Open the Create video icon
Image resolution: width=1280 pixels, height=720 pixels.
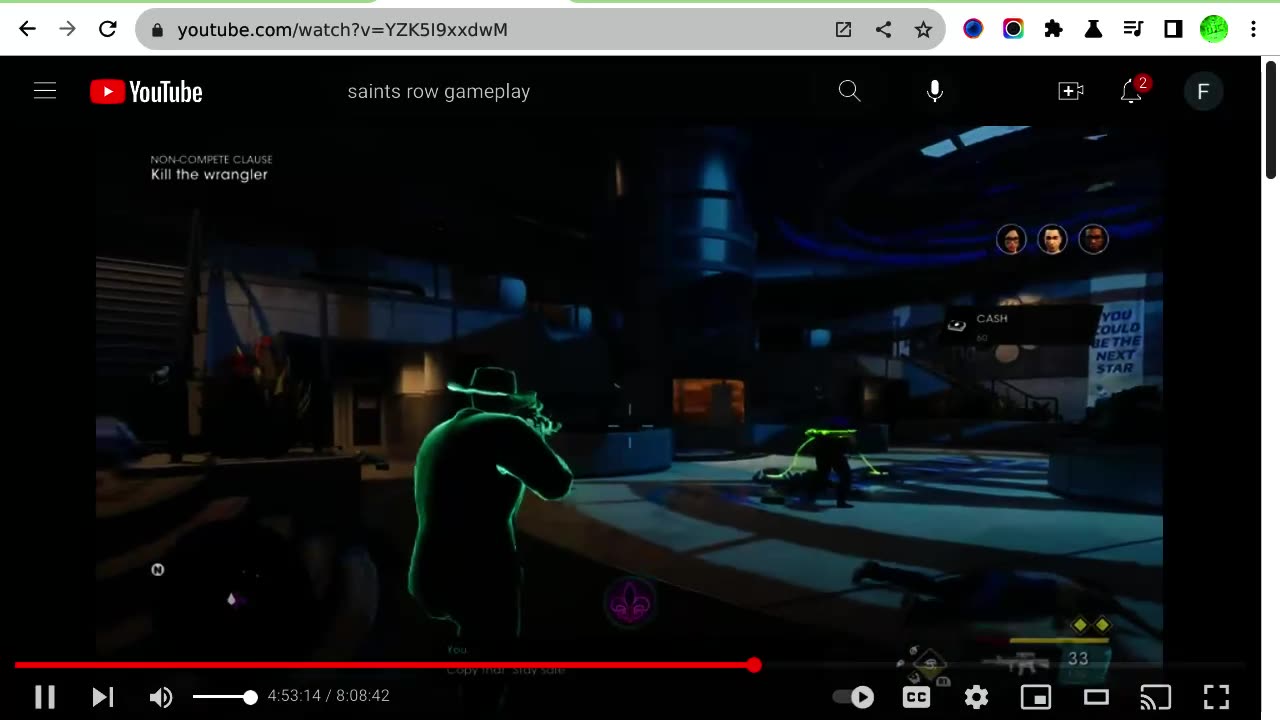click(1071, 91)
